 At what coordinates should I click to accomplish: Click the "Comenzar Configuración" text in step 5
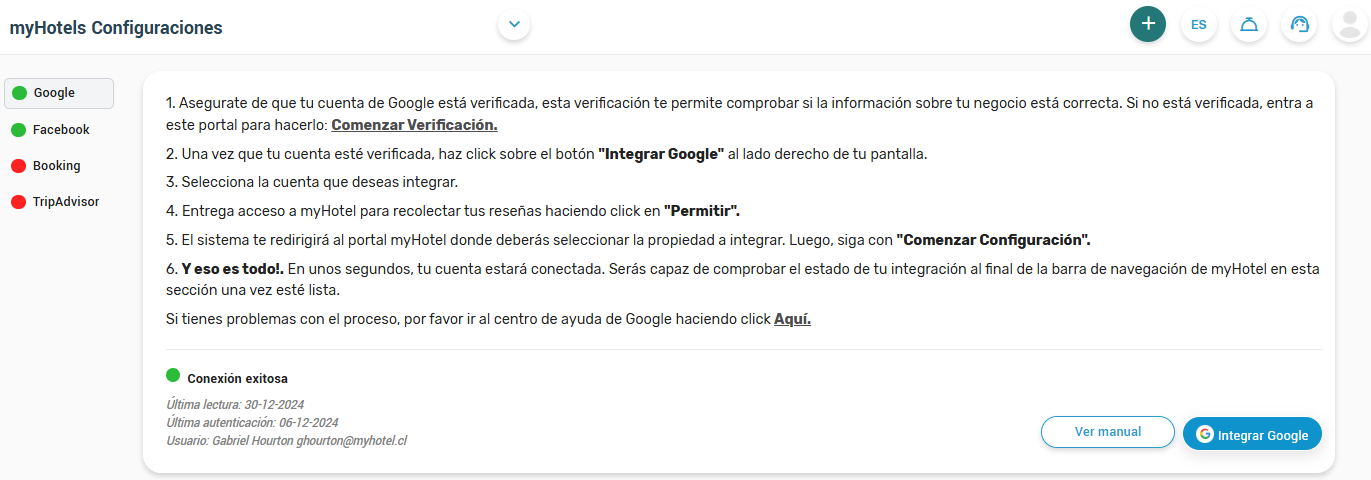click(993, 240)
